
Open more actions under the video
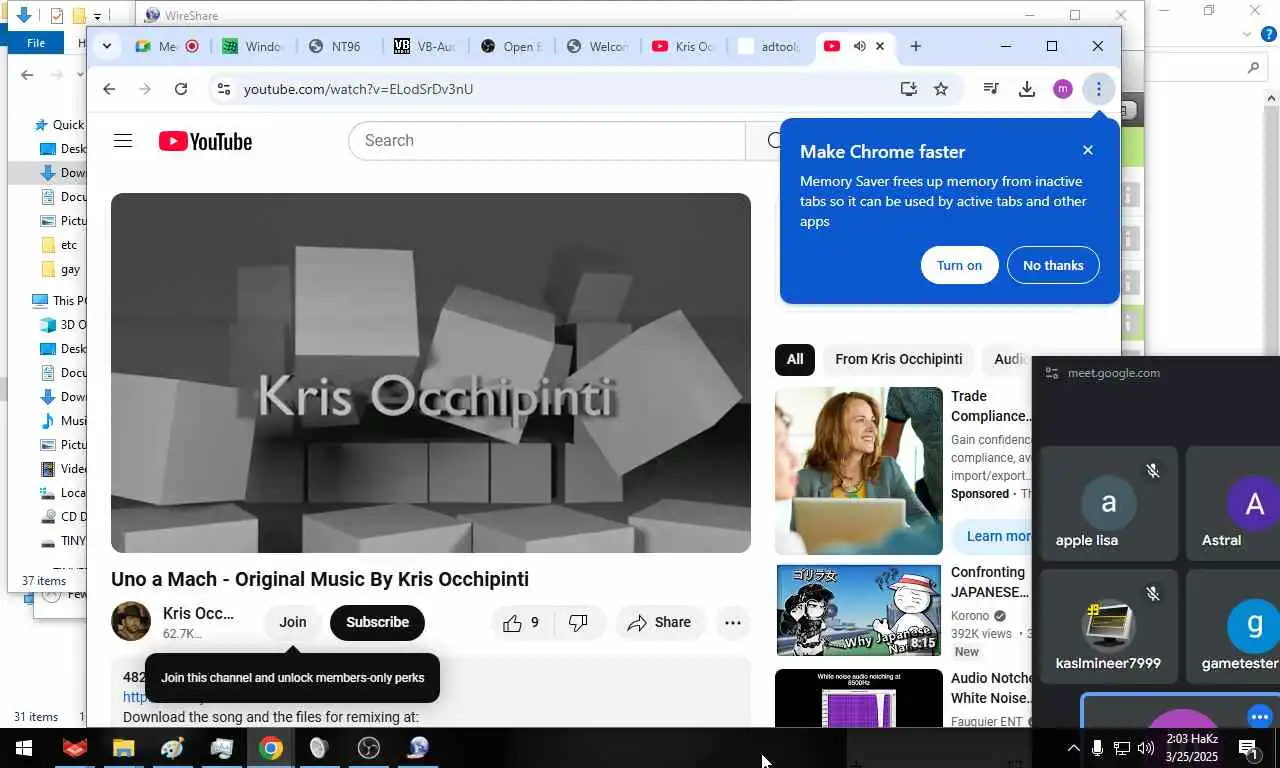click(x=733, y=622)
